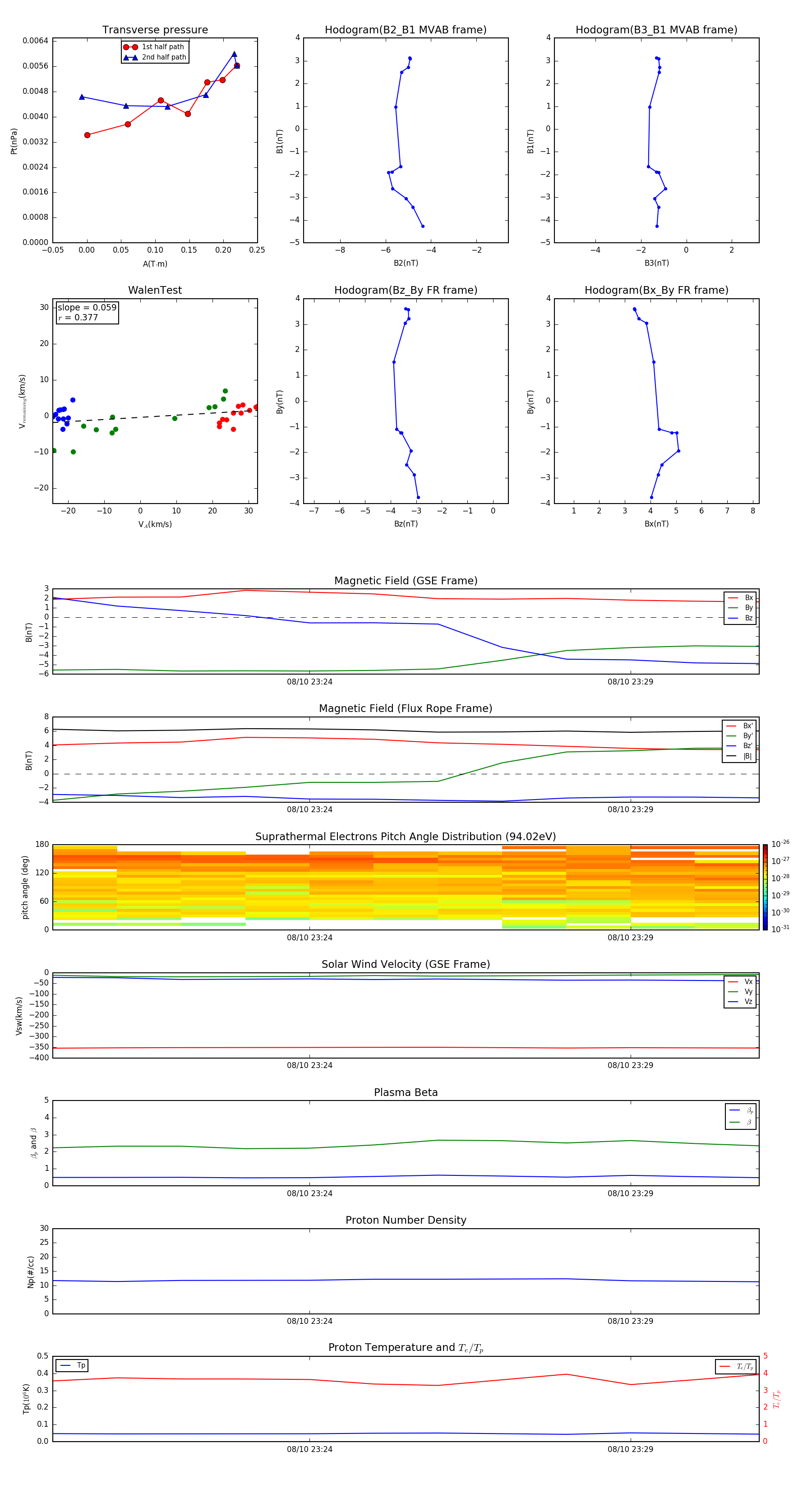Click the "Magnetic Field (GSE Frame)" title
812x1489 pixels.
coord(406,580)
